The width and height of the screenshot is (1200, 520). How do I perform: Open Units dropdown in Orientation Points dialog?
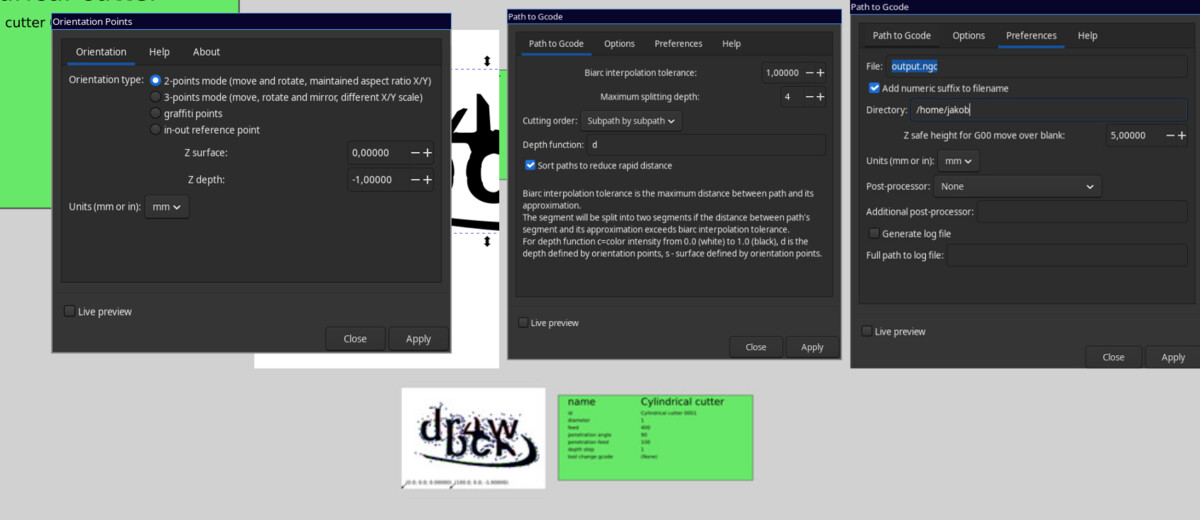point(166,207)
